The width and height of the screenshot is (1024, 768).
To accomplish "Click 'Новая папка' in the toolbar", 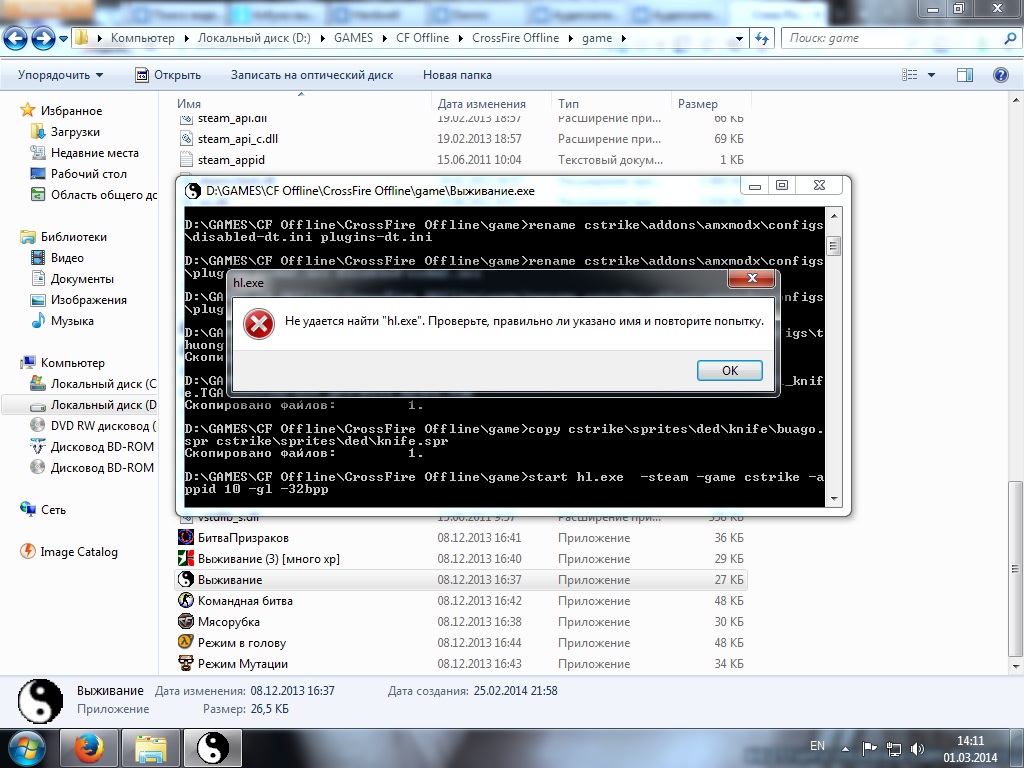I will click(x=457, y=75).
